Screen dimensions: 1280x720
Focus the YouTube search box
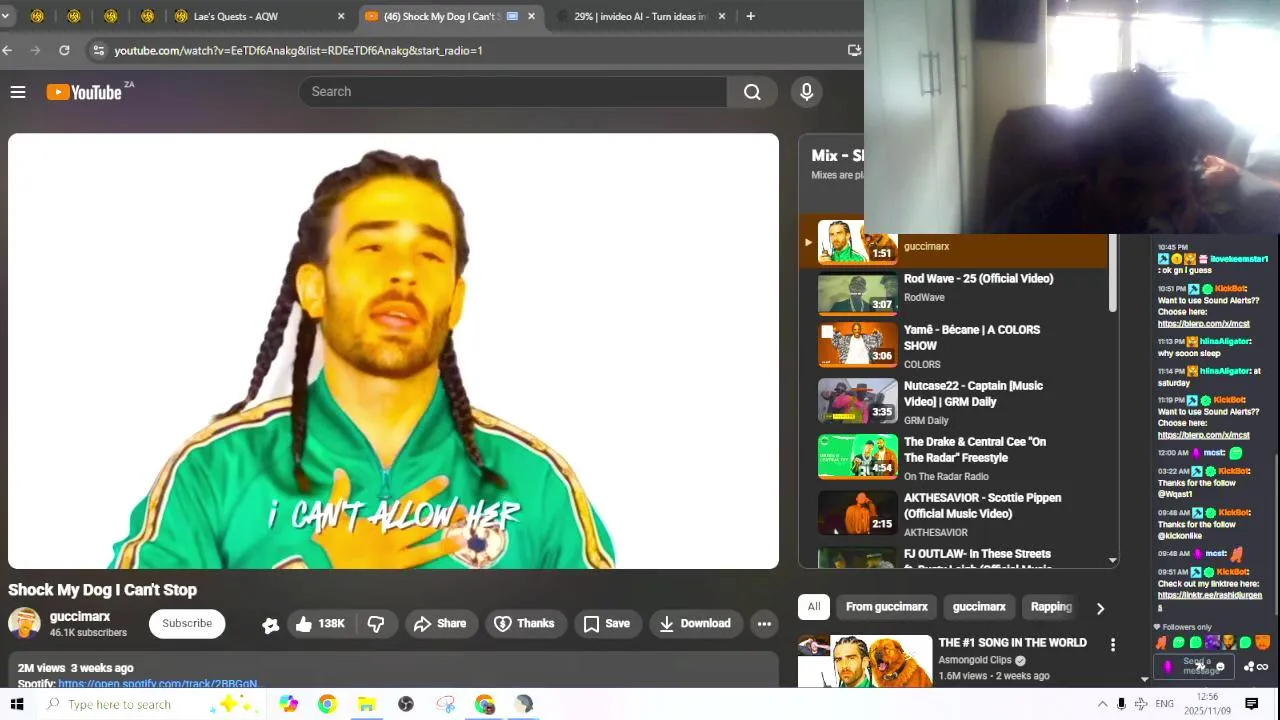pos(513,92)
